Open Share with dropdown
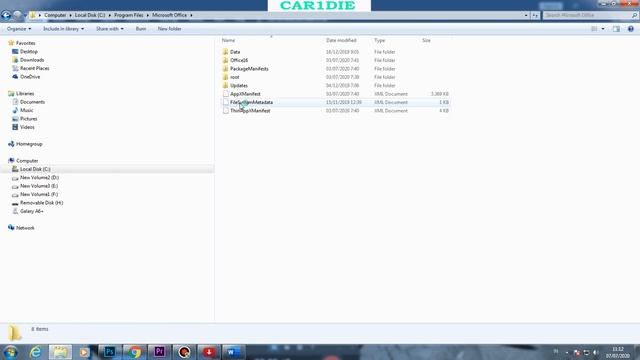640x360 pixels. point(109,29)
